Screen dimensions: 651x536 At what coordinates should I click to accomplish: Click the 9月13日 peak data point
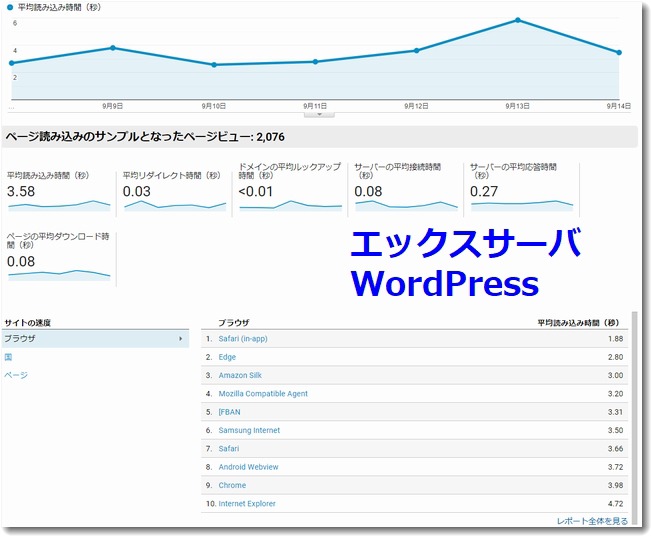518,20
